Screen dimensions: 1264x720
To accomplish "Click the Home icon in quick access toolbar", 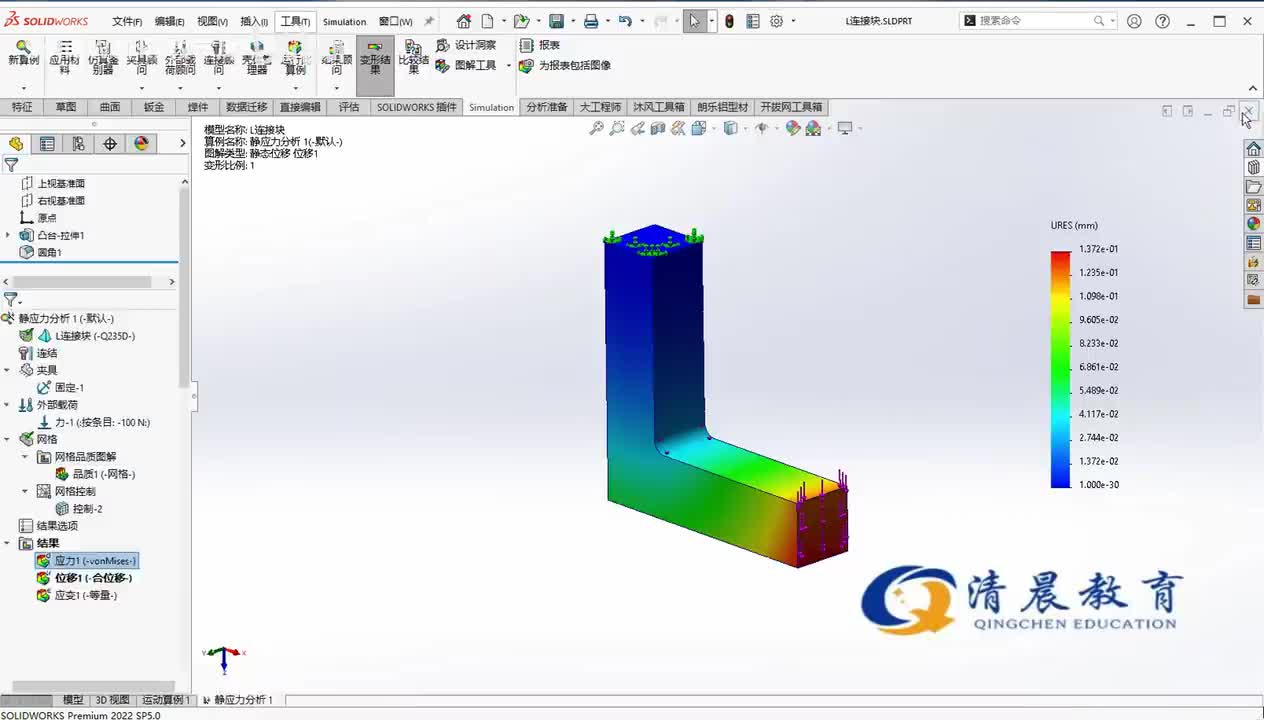I will (x=464, y=21).
